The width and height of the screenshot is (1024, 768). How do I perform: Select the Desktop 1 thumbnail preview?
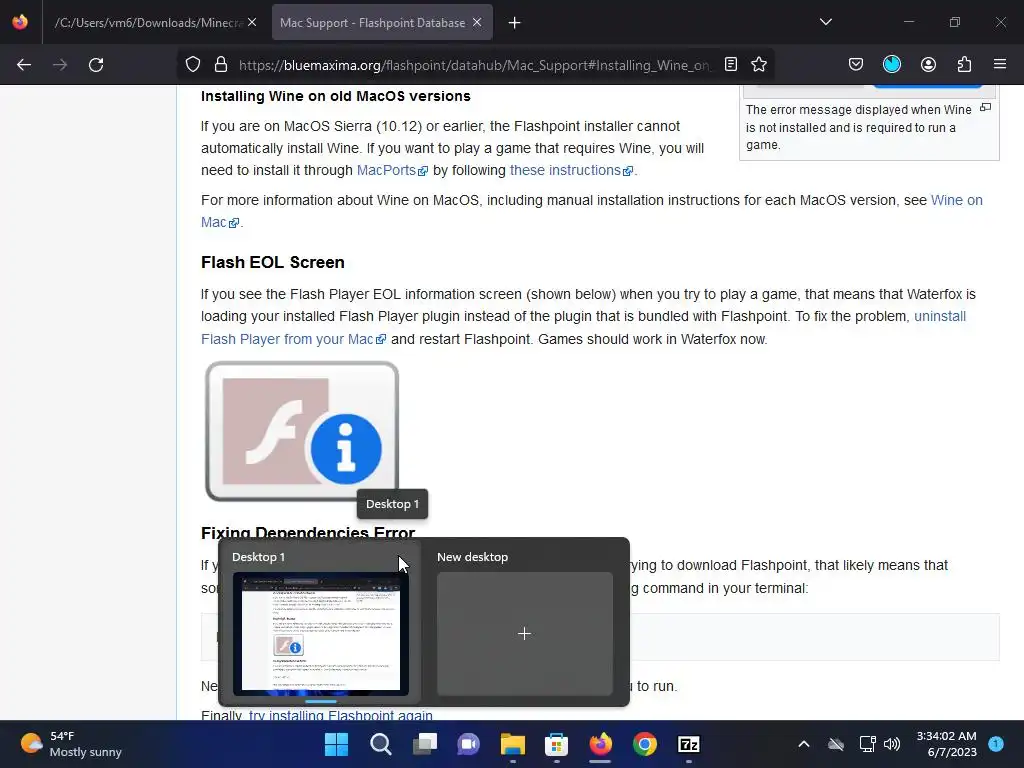[321, 633]
